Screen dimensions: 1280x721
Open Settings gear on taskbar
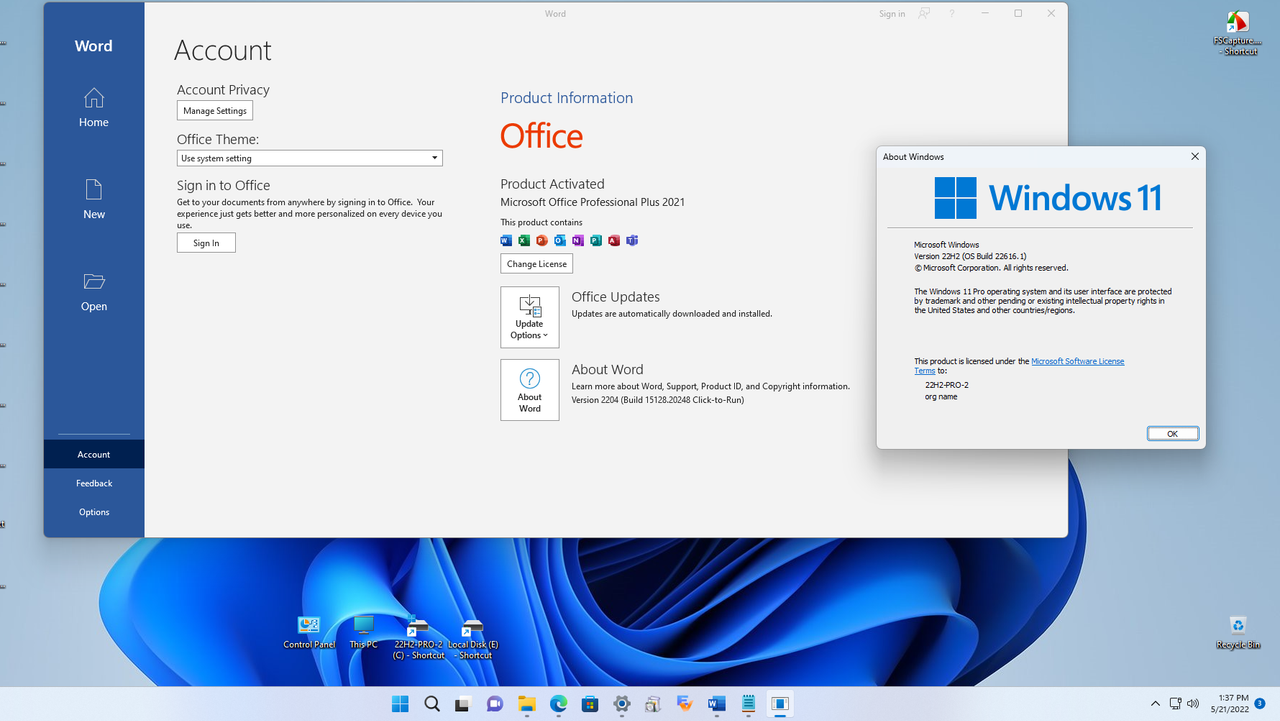621,704
